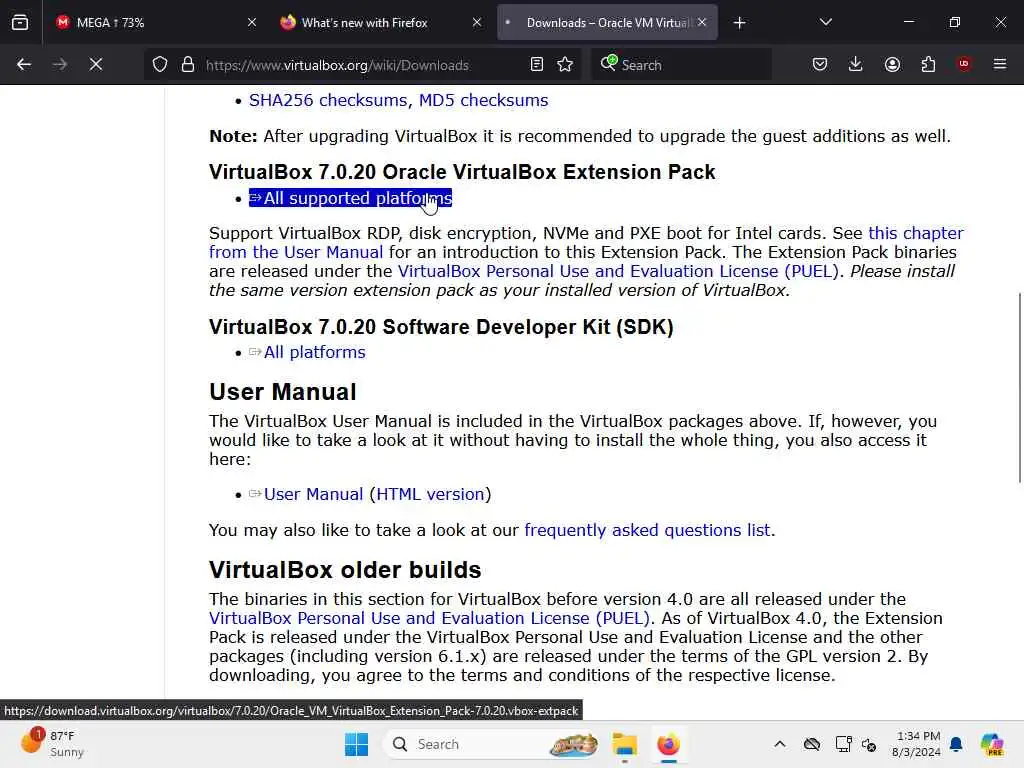Open the weather widget showing 87°F Sunny

click(54, 744)
